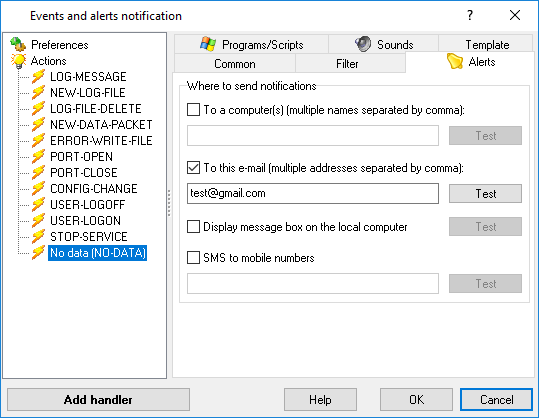Switch to the Common tab
This screenshot has width=539, height=418.
coord(235,64)
